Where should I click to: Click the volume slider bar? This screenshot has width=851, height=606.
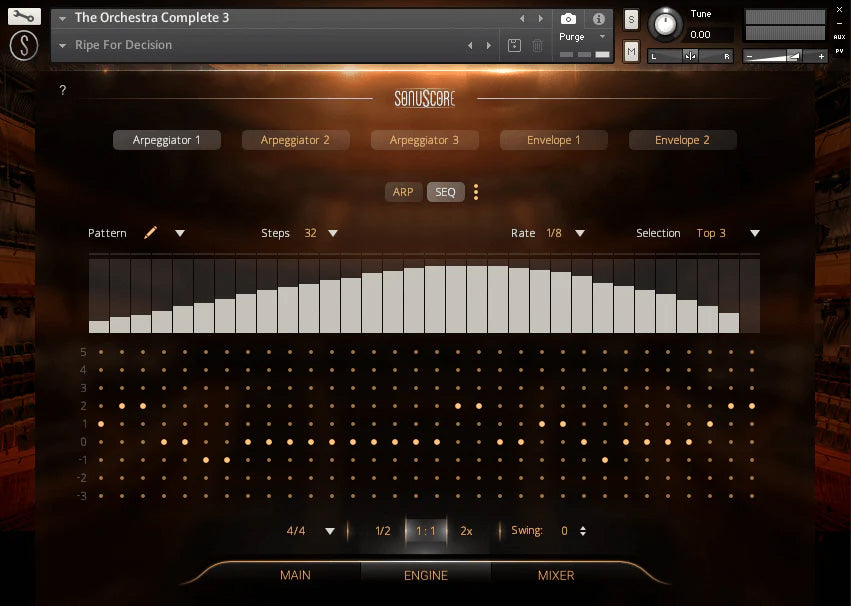tap(784, 56)
